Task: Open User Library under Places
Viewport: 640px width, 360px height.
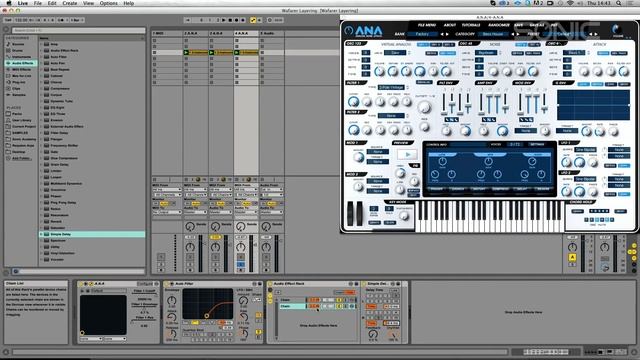Action: point(21,120)
